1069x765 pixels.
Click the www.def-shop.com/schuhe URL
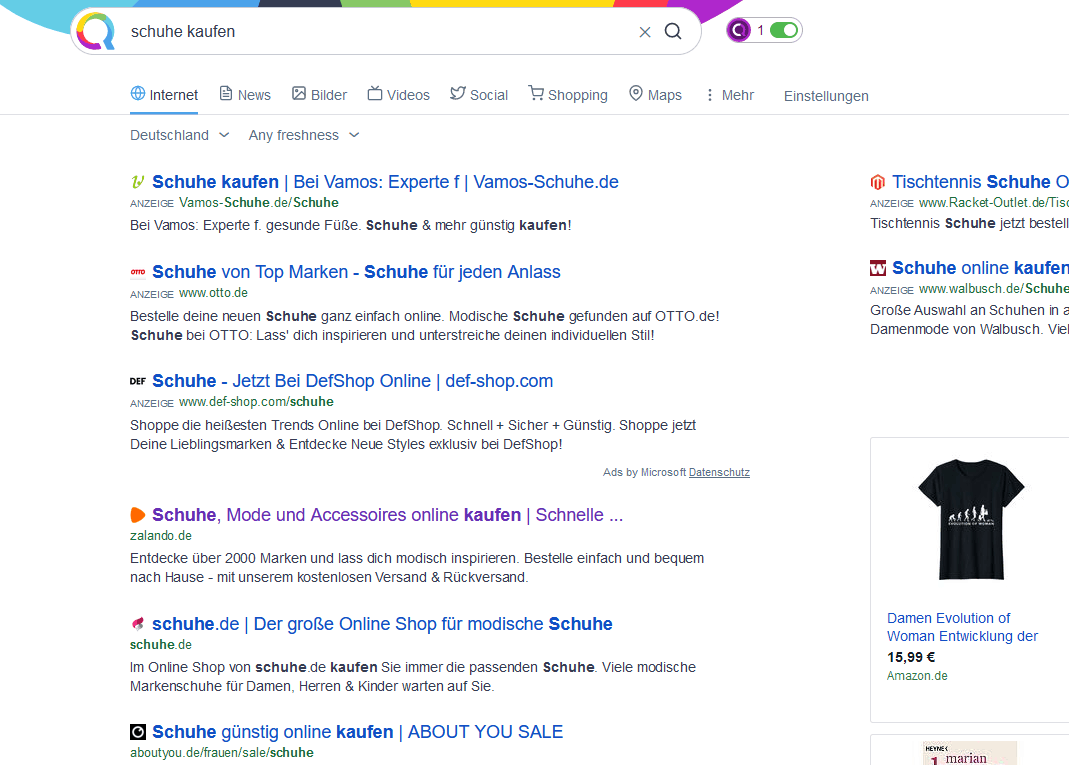[x=256, y=402]
